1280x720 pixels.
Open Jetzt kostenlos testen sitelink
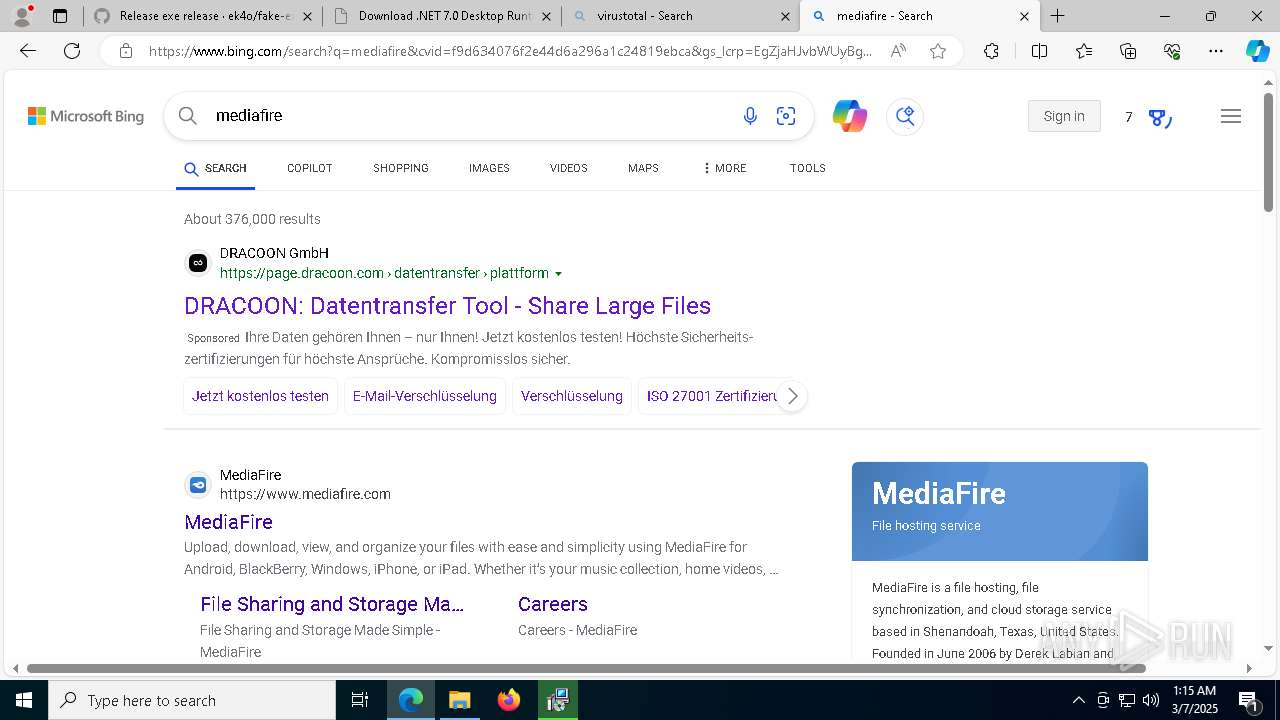coord(260,396)
